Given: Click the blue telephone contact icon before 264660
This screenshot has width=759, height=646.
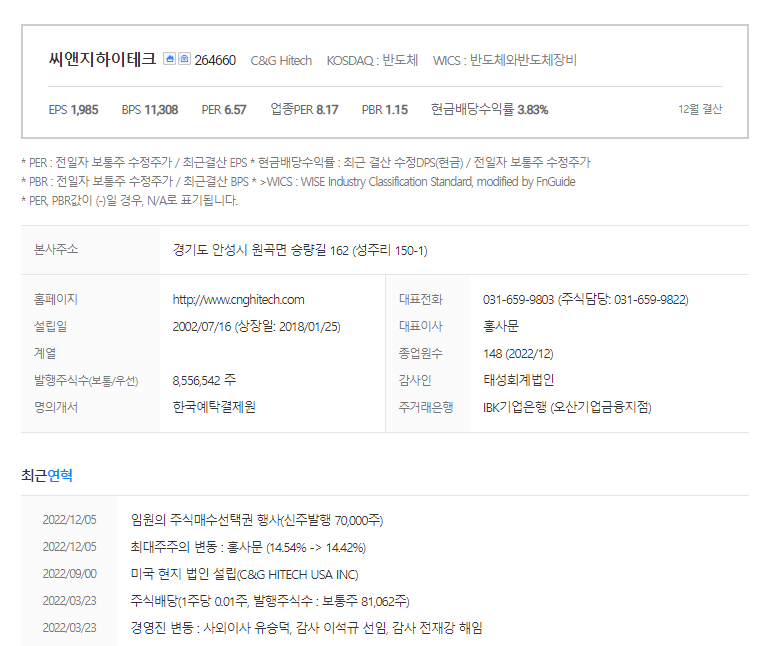Looking at the screenshot, I should [x=184, y=59].
